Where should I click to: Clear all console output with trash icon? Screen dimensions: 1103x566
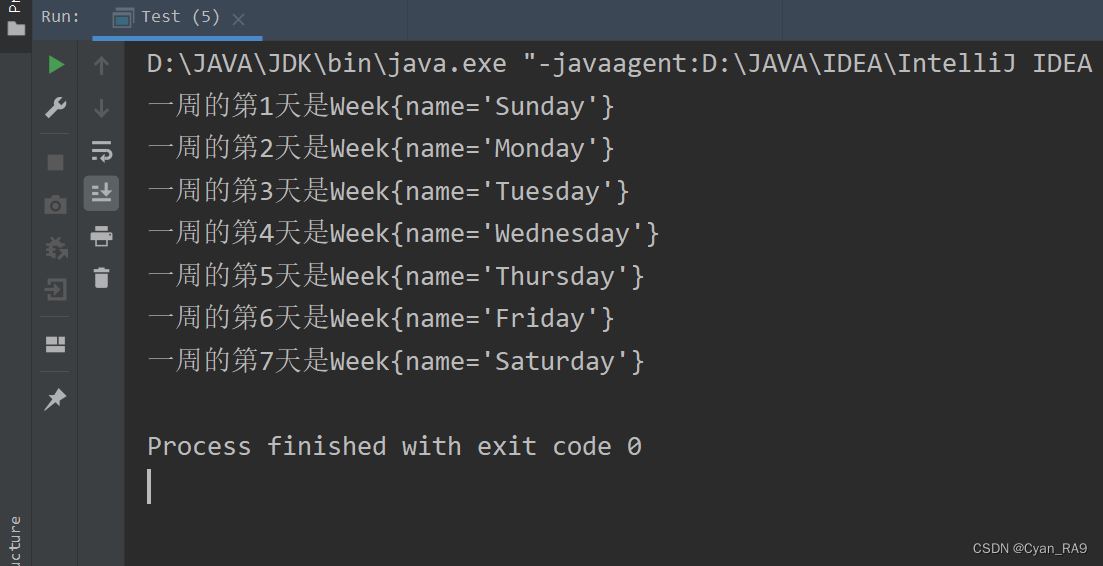(101, 278)
